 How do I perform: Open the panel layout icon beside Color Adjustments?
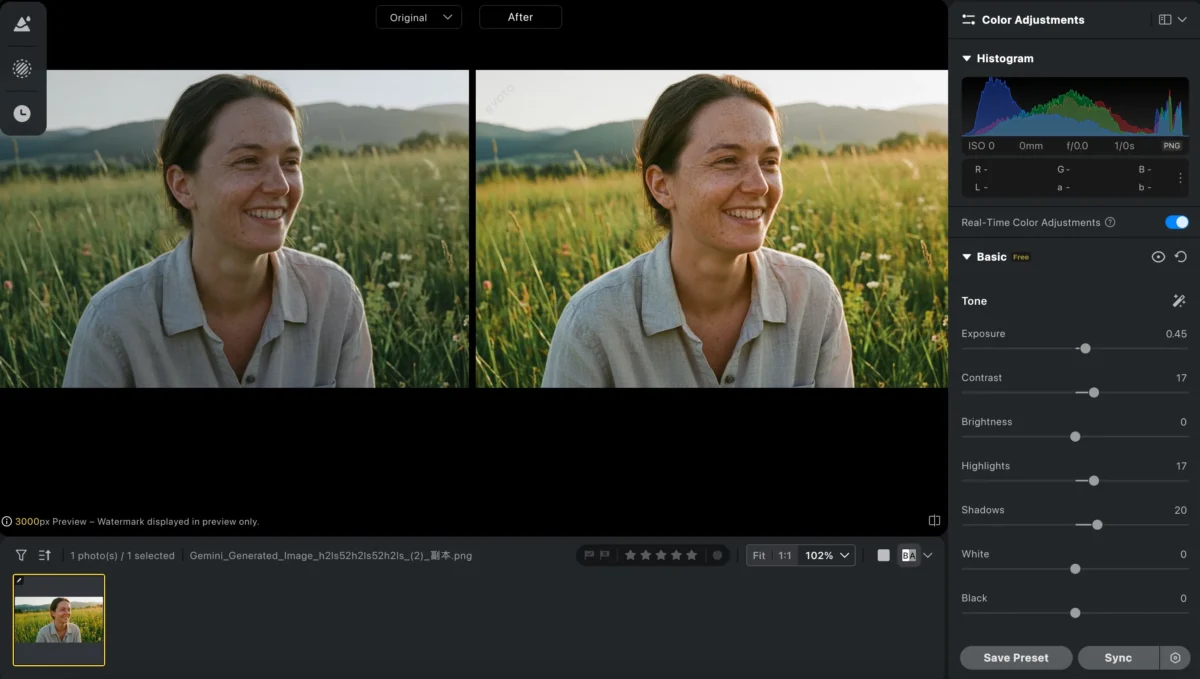tap(1165, 20)
